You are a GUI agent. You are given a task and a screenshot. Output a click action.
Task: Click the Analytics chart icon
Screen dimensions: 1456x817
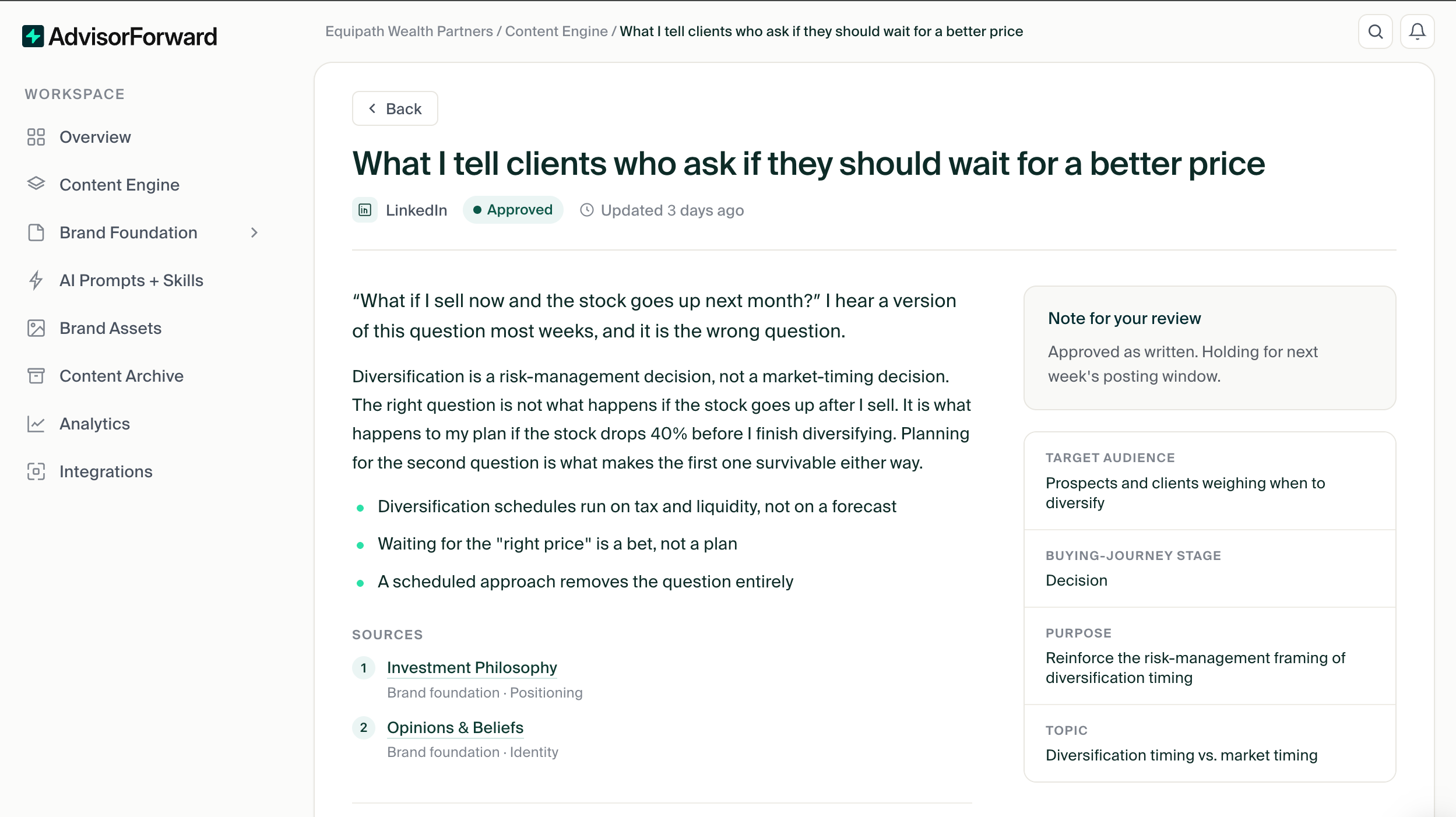pos(36,424)
